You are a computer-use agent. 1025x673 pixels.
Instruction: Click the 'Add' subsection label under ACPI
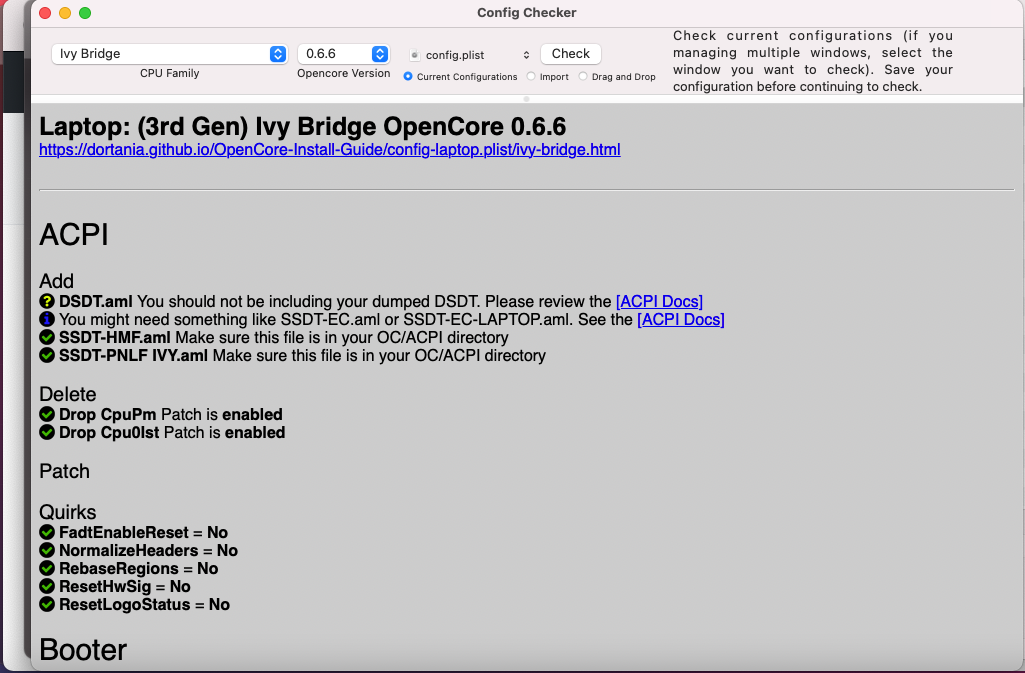pyautogui.click(x=56, y=281)
